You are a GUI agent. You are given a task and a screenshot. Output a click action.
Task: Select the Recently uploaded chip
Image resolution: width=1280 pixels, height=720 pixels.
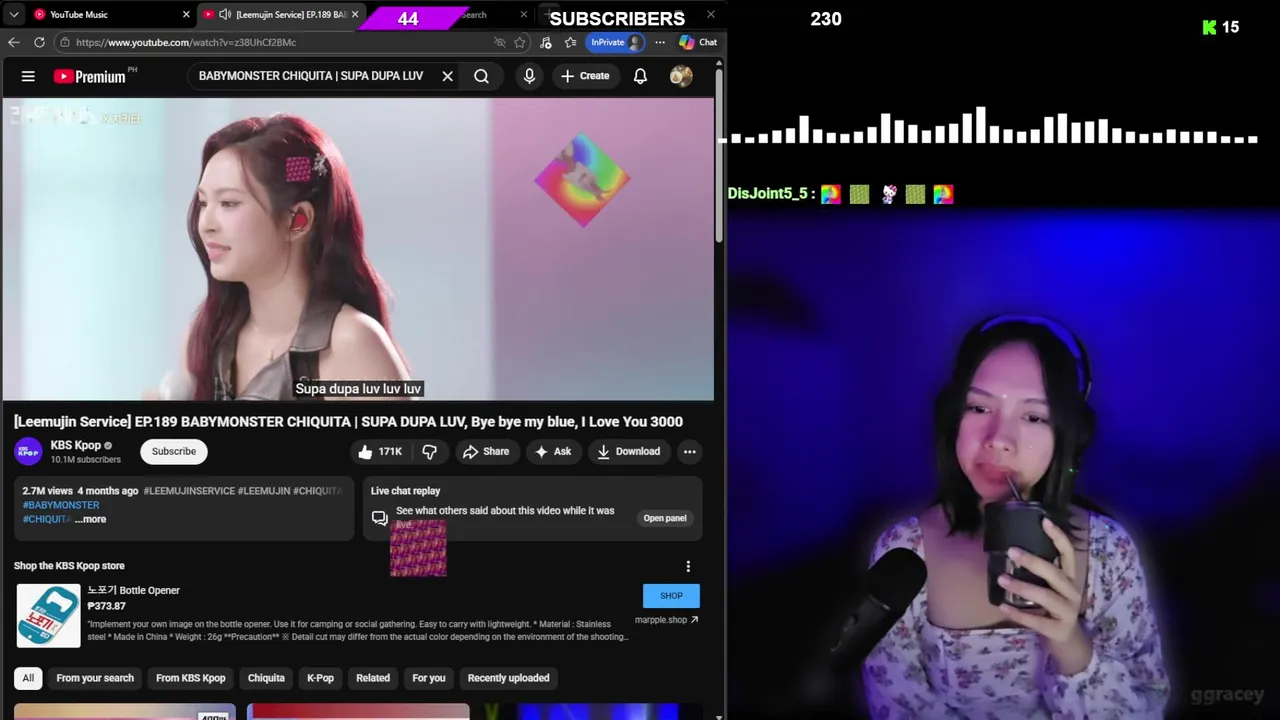tap(509, 678)
